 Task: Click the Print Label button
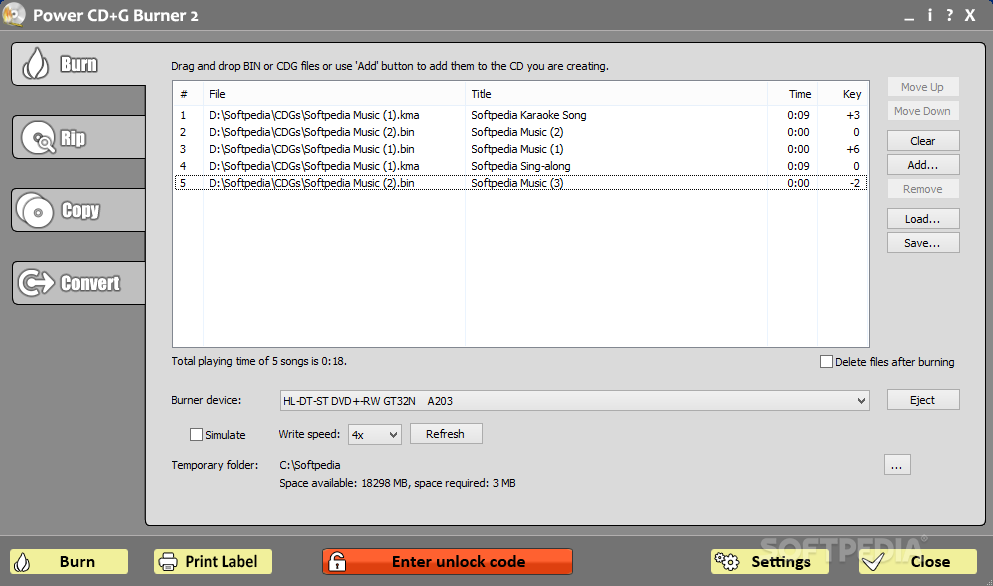(213, 562)
